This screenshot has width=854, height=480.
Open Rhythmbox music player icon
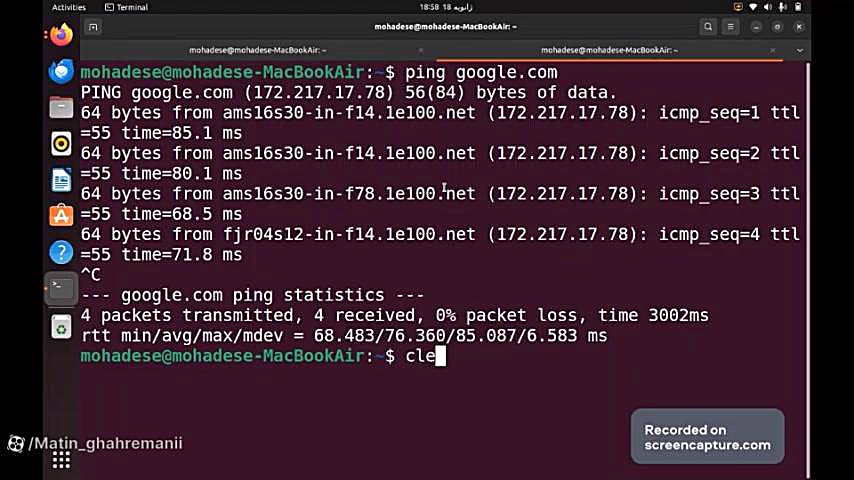point(61,144)
